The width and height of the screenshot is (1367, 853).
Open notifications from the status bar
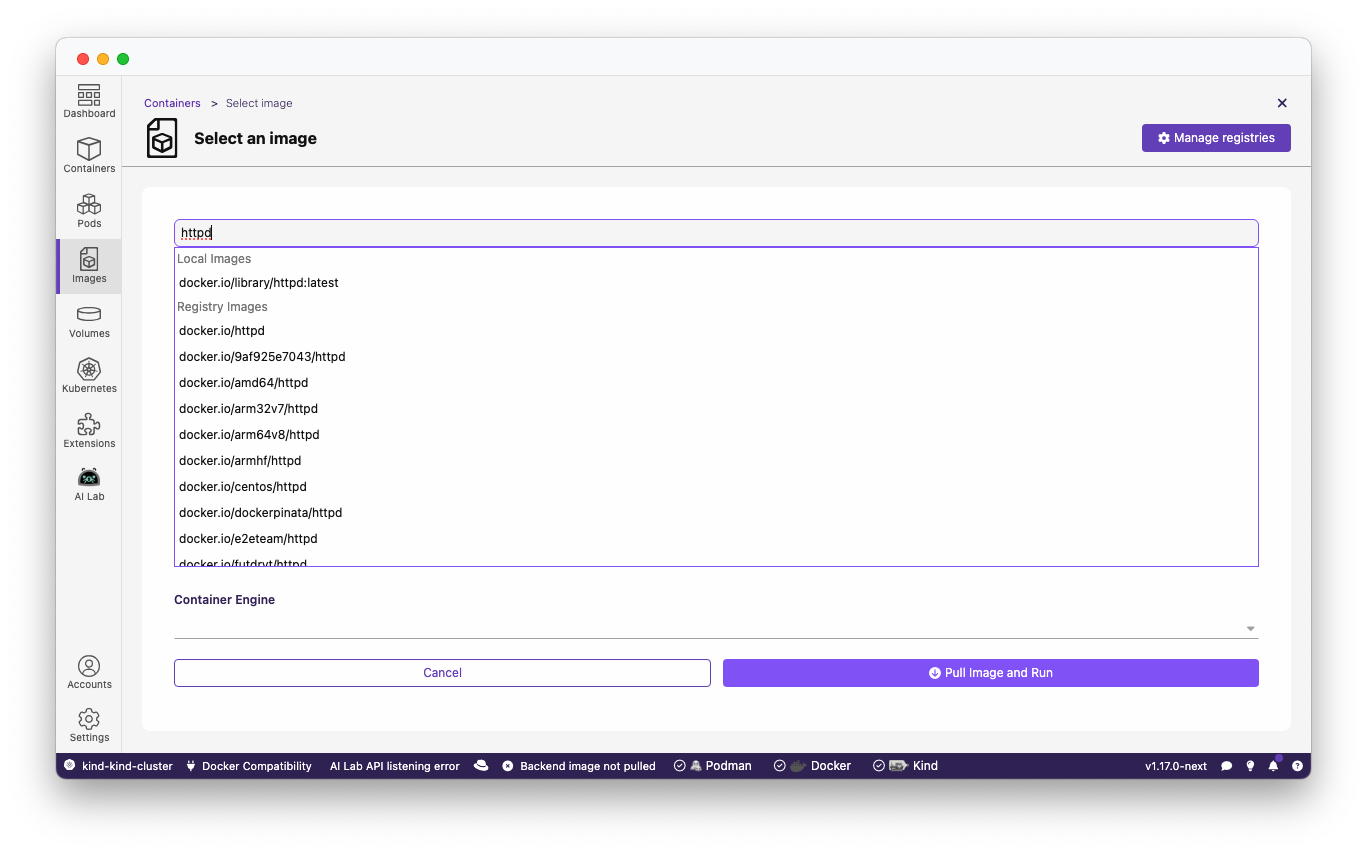(1273, 765)
